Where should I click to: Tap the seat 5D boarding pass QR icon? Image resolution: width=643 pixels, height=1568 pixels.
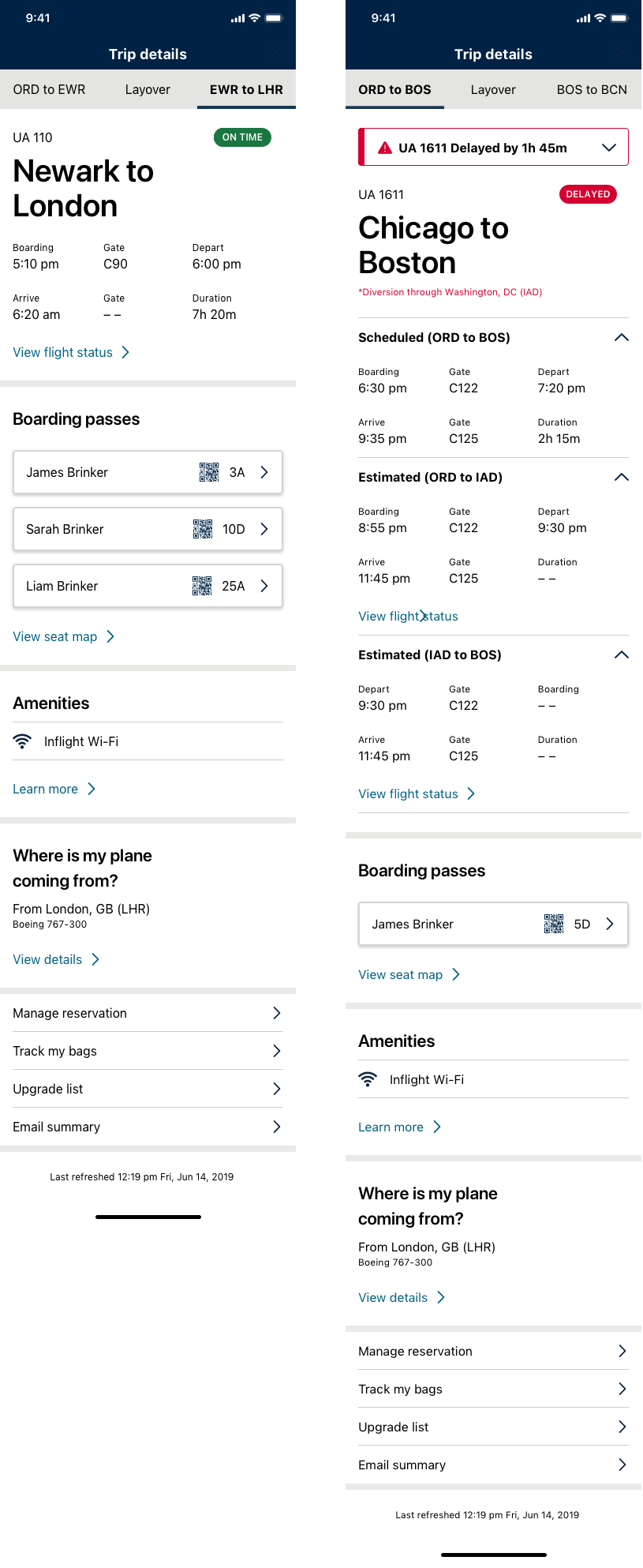tap(554, 924)
